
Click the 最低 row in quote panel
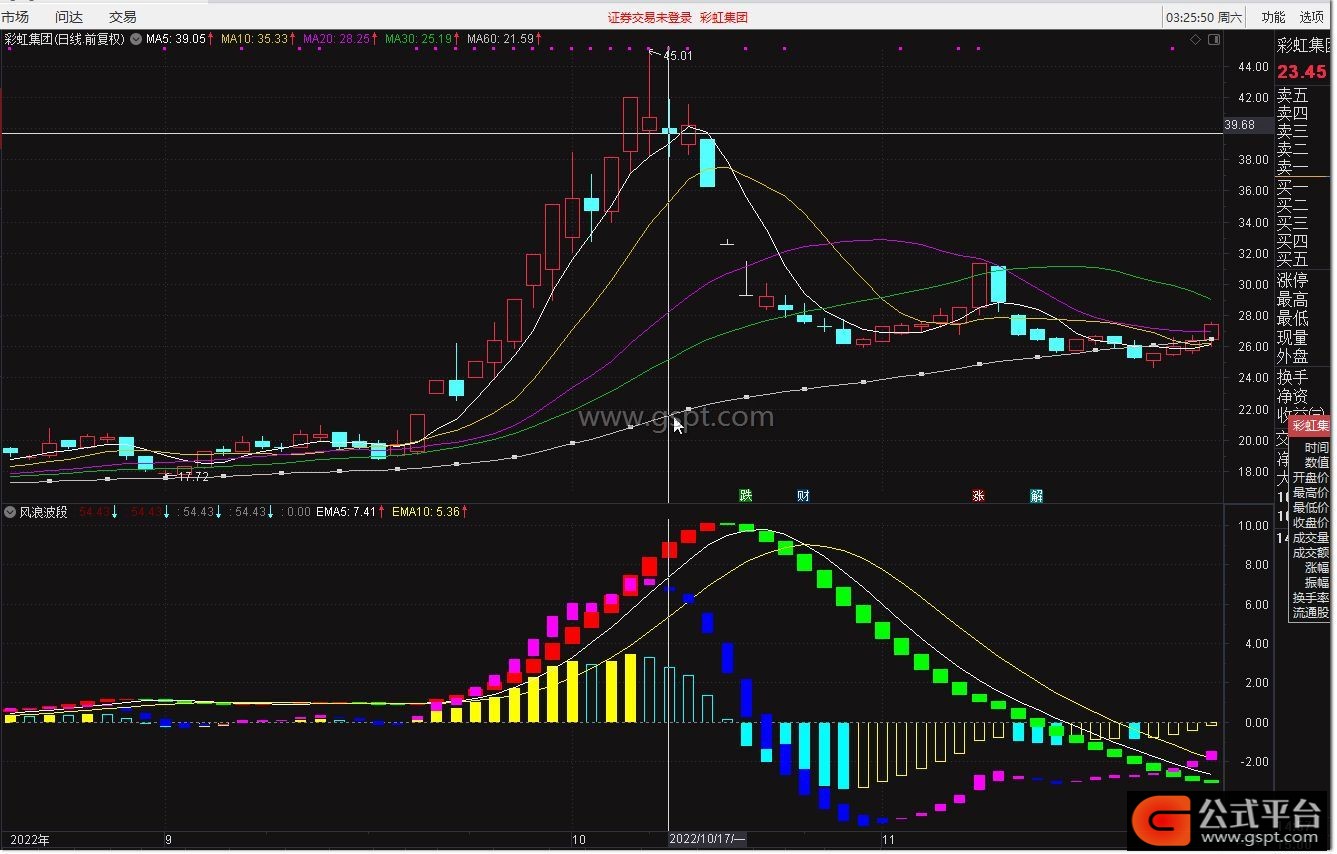click(x=1292, y=319)
